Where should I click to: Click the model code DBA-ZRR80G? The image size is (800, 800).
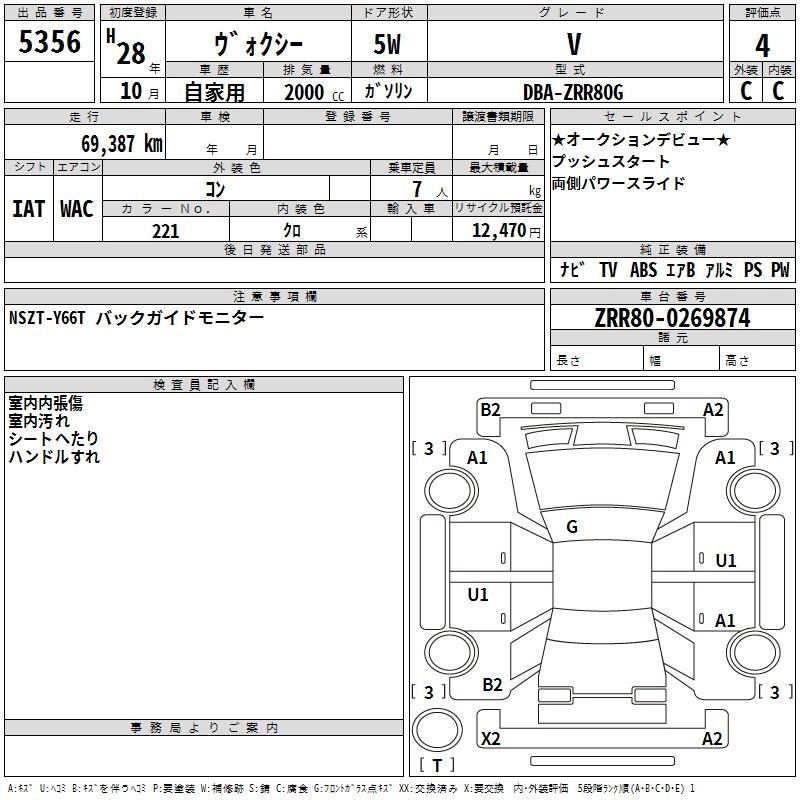click(573, 92)
